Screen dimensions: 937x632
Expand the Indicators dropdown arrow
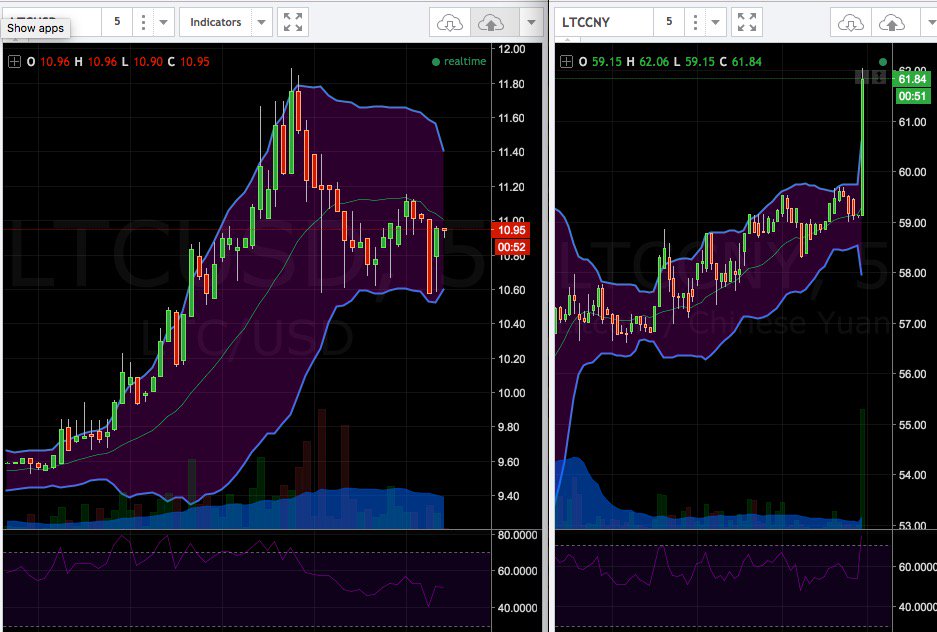tap(261, 22)
